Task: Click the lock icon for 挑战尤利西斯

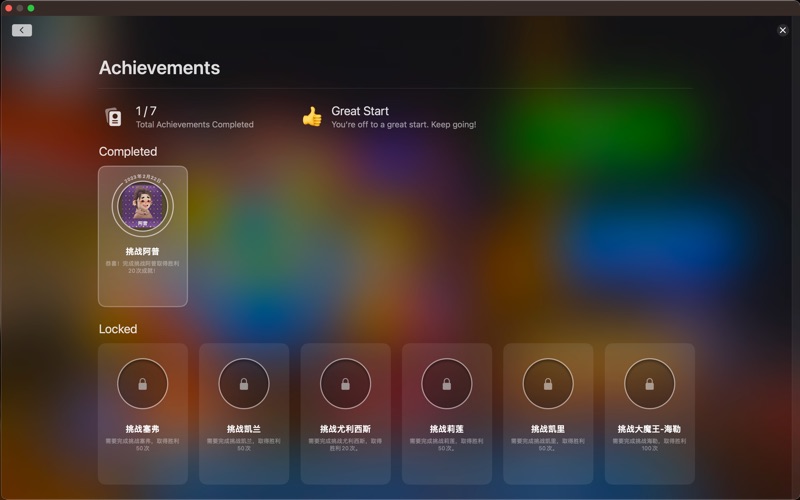Action: click(345, 384)
